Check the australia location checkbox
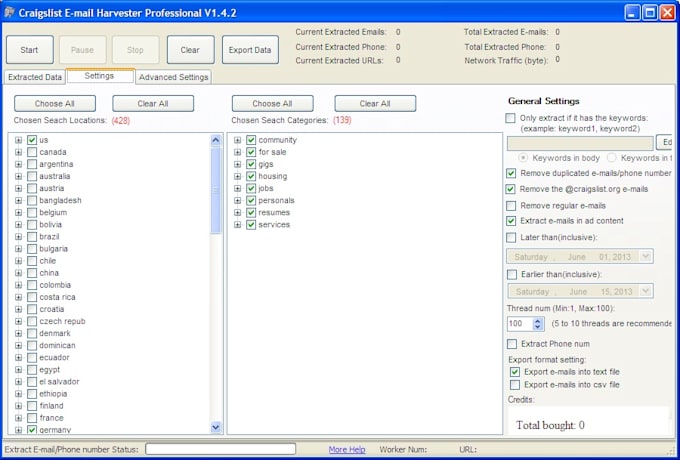This screenshot has width=680, height=460. coord(32,176)
